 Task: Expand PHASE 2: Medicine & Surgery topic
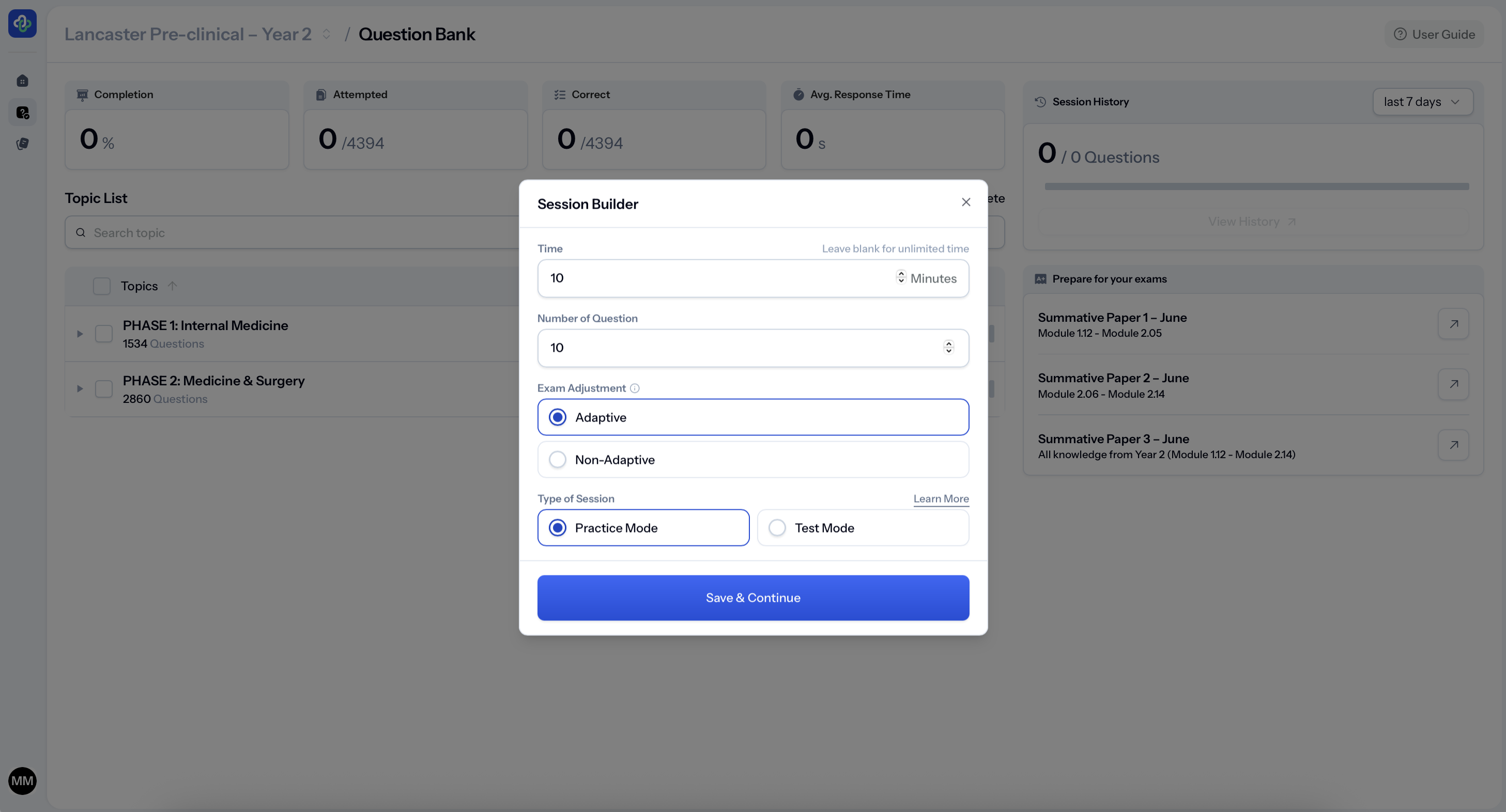click(x=80, y=389)
